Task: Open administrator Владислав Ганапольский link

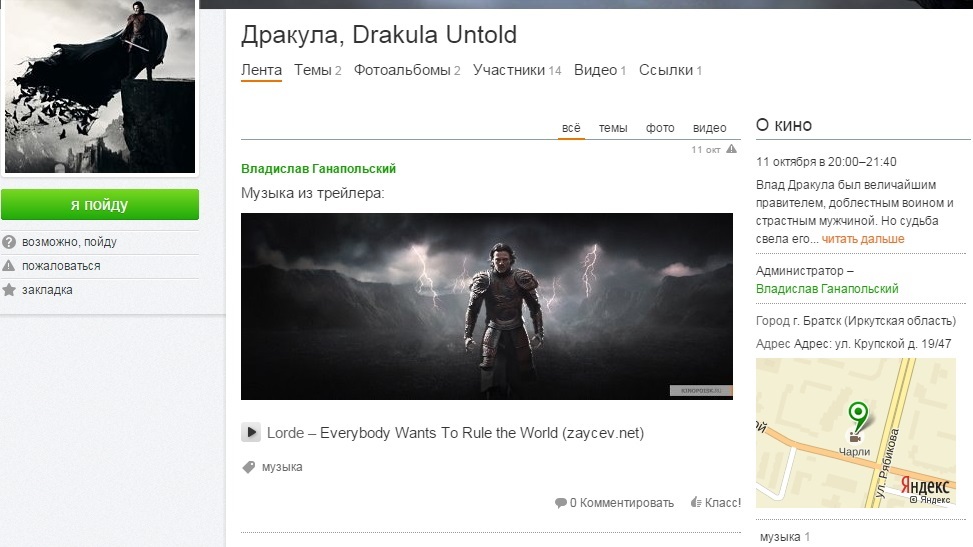Action: point(827,289)
